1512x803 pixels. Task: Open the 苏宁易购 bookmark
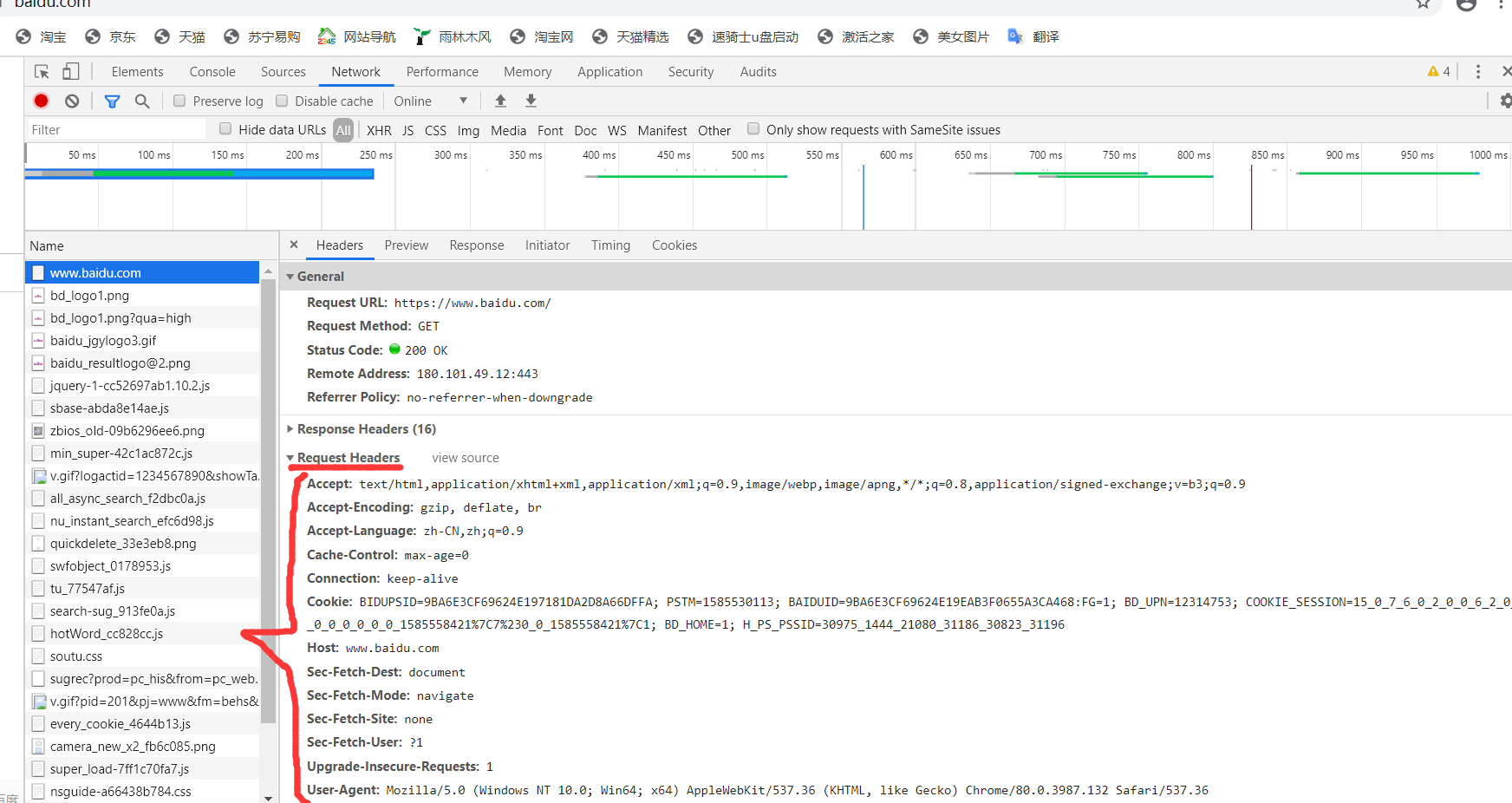point(262,36)
